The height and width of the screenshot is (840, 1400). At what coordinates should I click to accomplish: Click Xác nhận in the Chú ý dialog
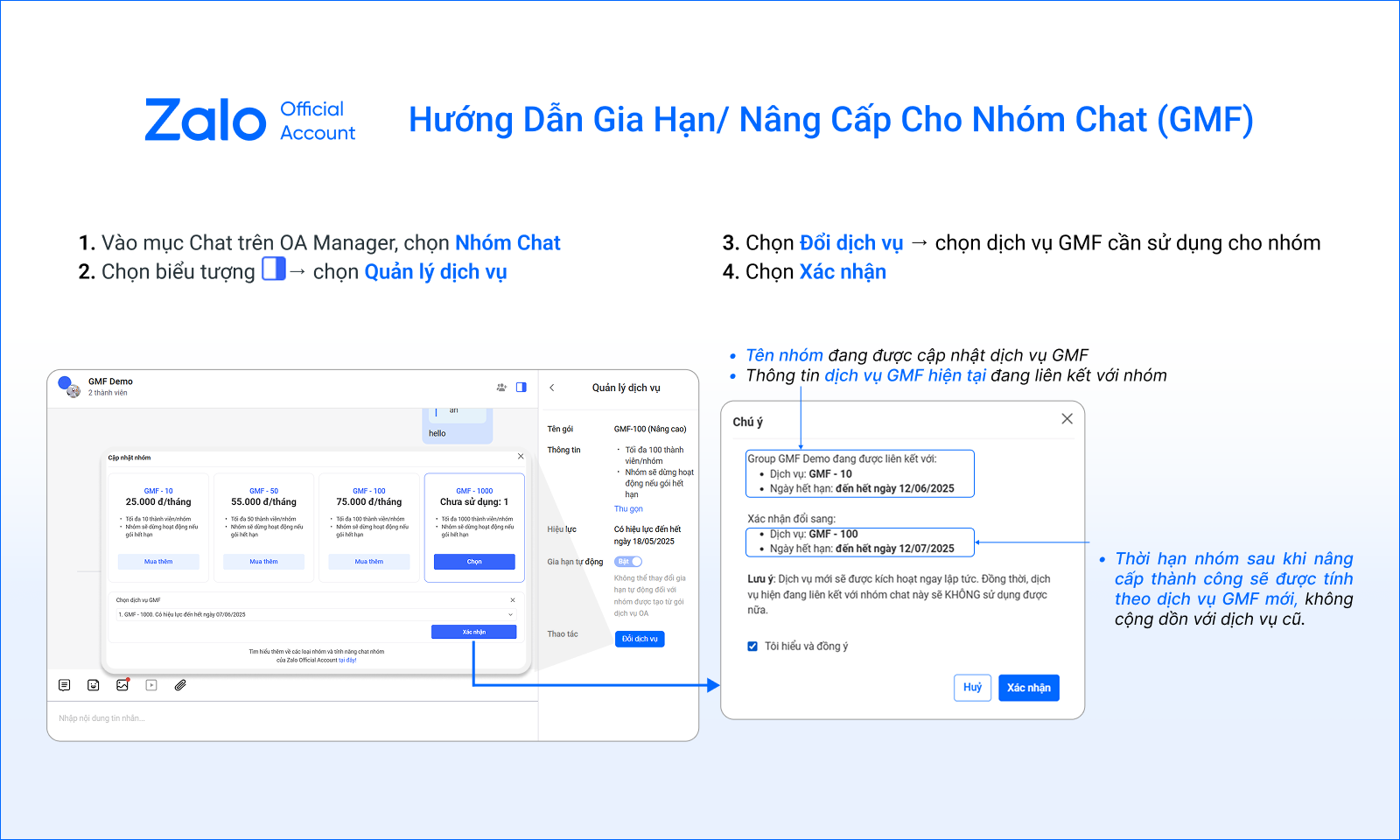pyautogui.click(x=1029, y=688)
